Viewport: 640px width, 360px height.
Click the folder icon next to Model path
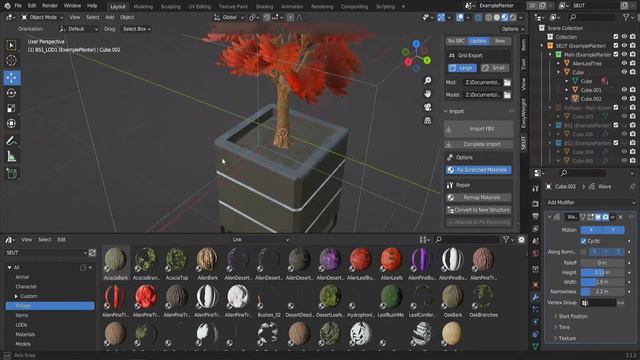[507, 95]
